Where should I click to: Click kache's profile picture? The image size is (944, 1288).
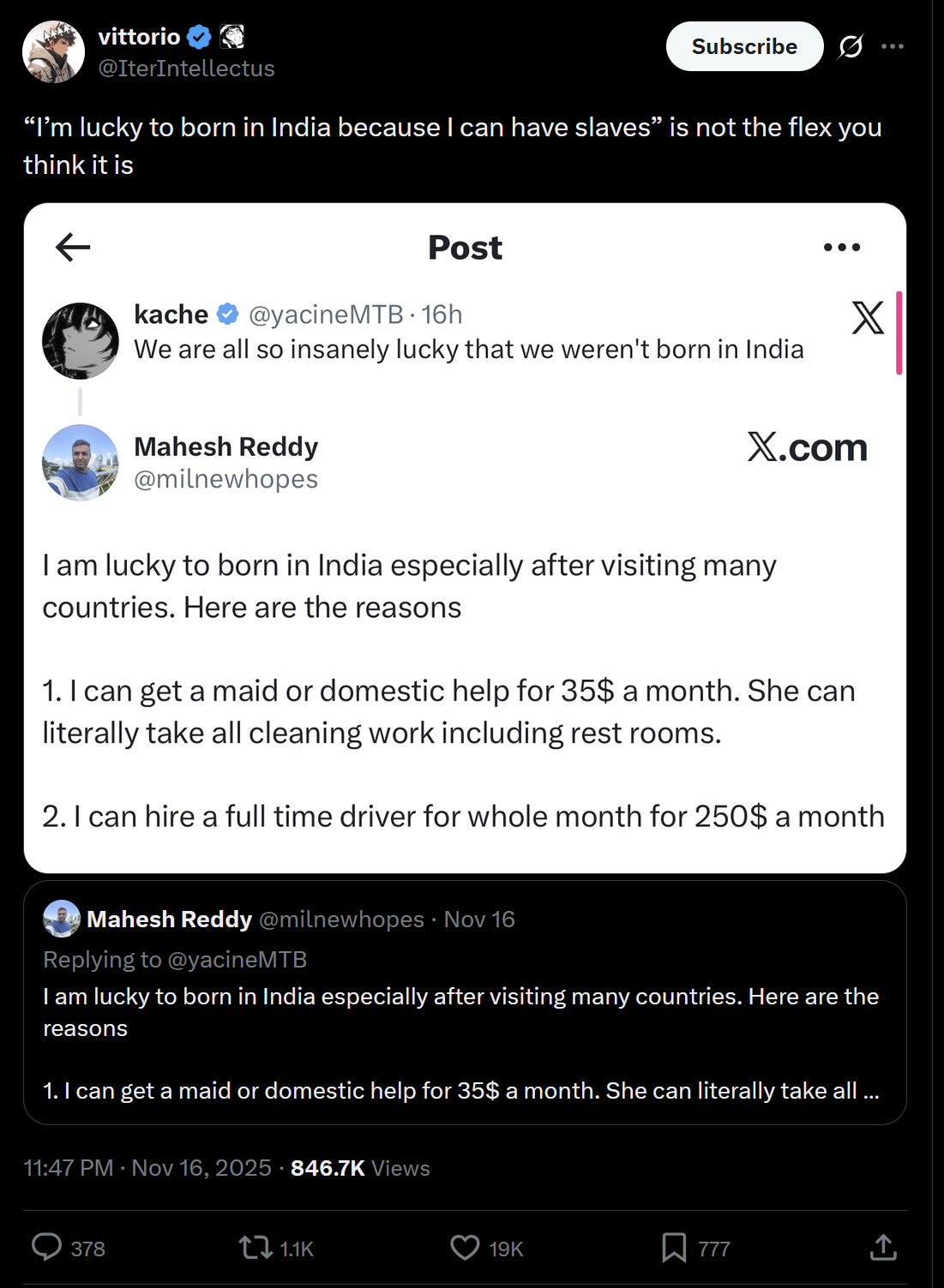81,340
